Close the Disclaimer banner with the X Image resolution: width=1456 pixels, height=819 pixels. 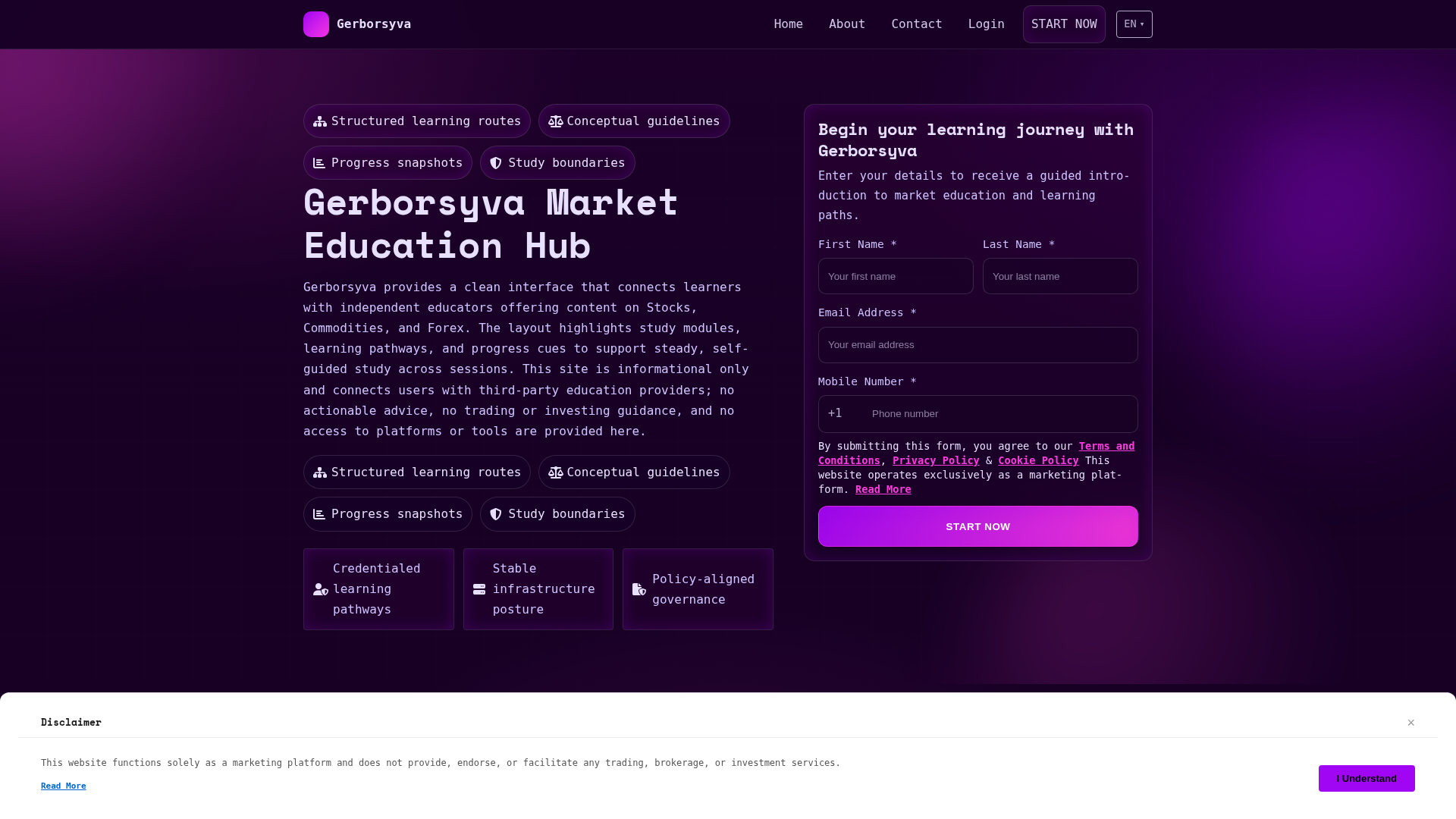[x=1411, y=723]
